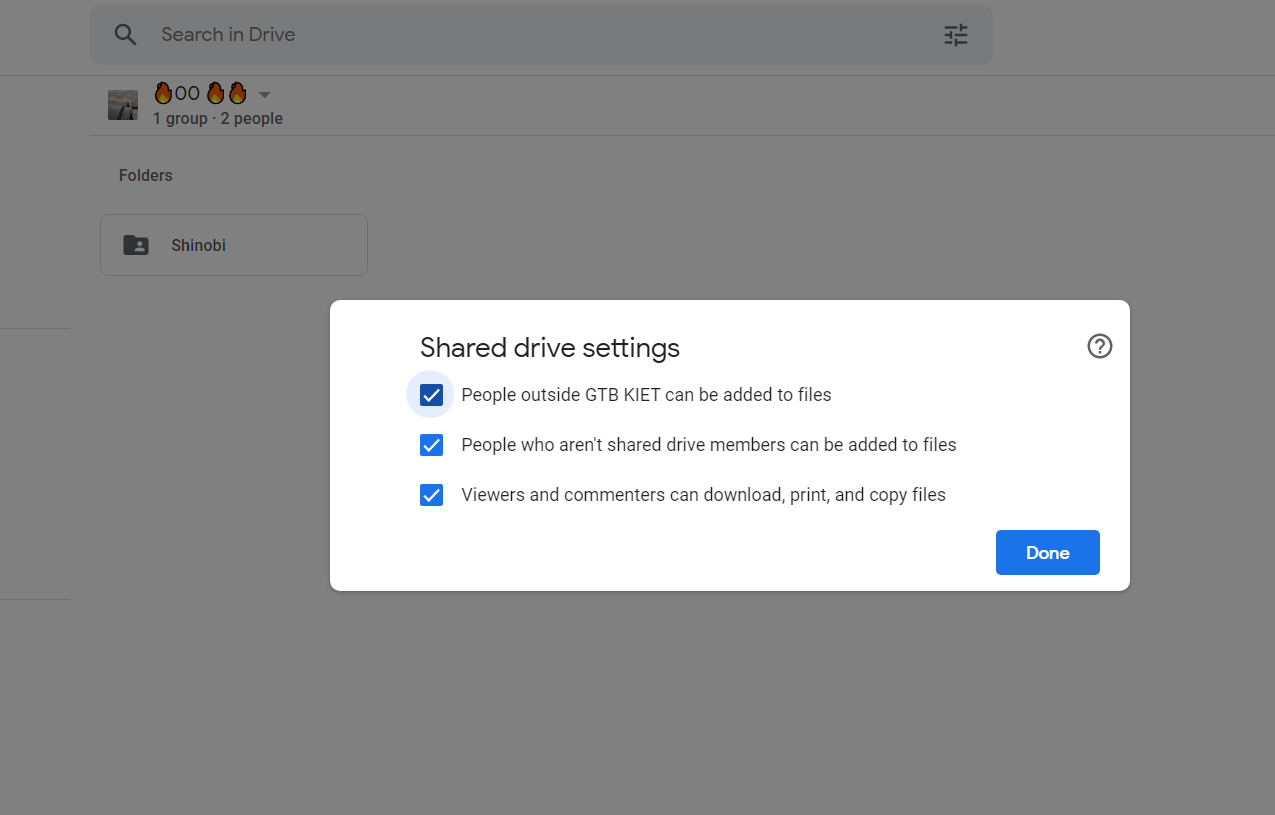Click the Shared drive settings dialog title
The width and height of the screenshot is (1275, 815).
(550, 348)
